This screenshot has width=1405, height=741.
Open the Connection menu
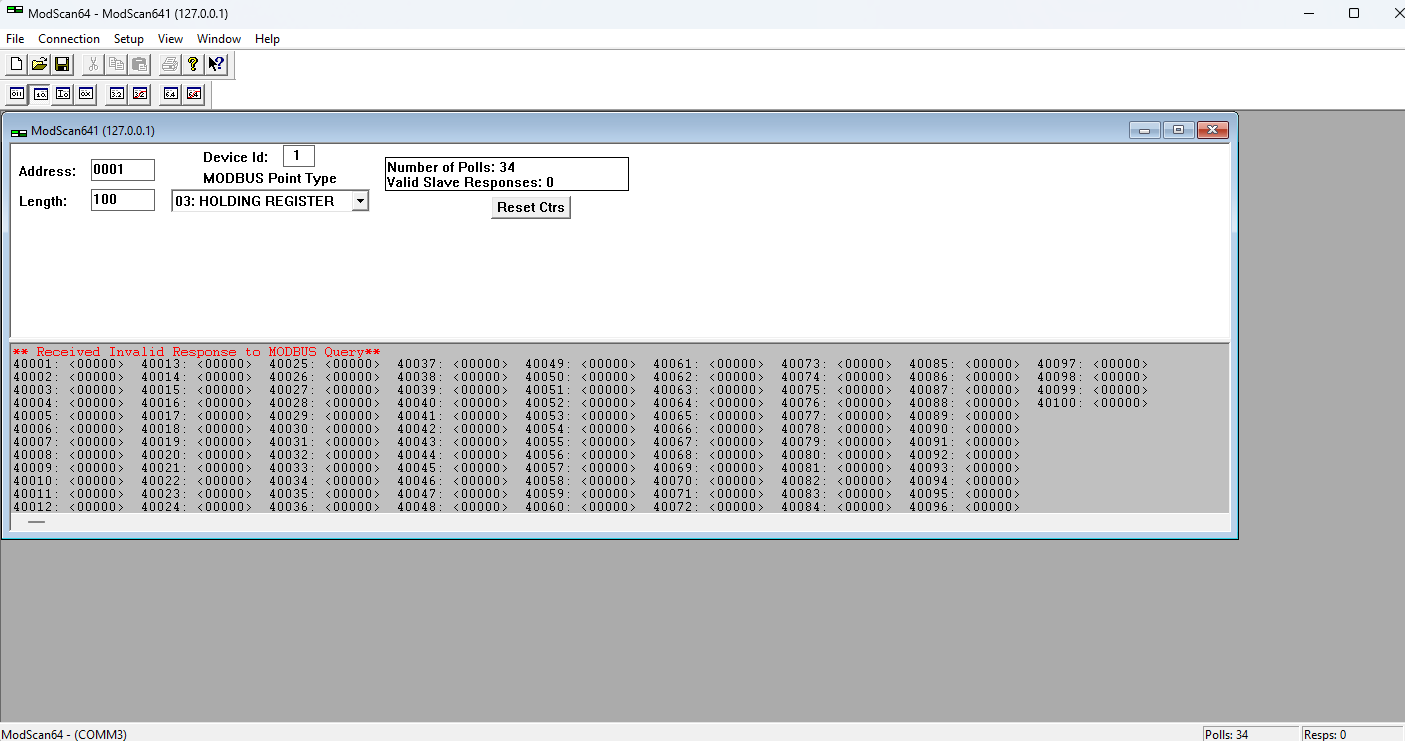(69, 39)
